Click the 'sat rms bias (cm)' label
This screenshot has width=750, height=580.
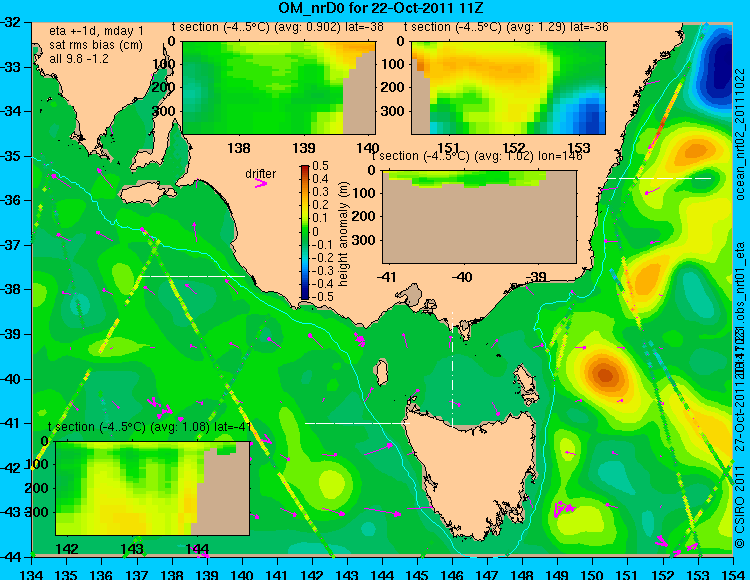(96, 45)
